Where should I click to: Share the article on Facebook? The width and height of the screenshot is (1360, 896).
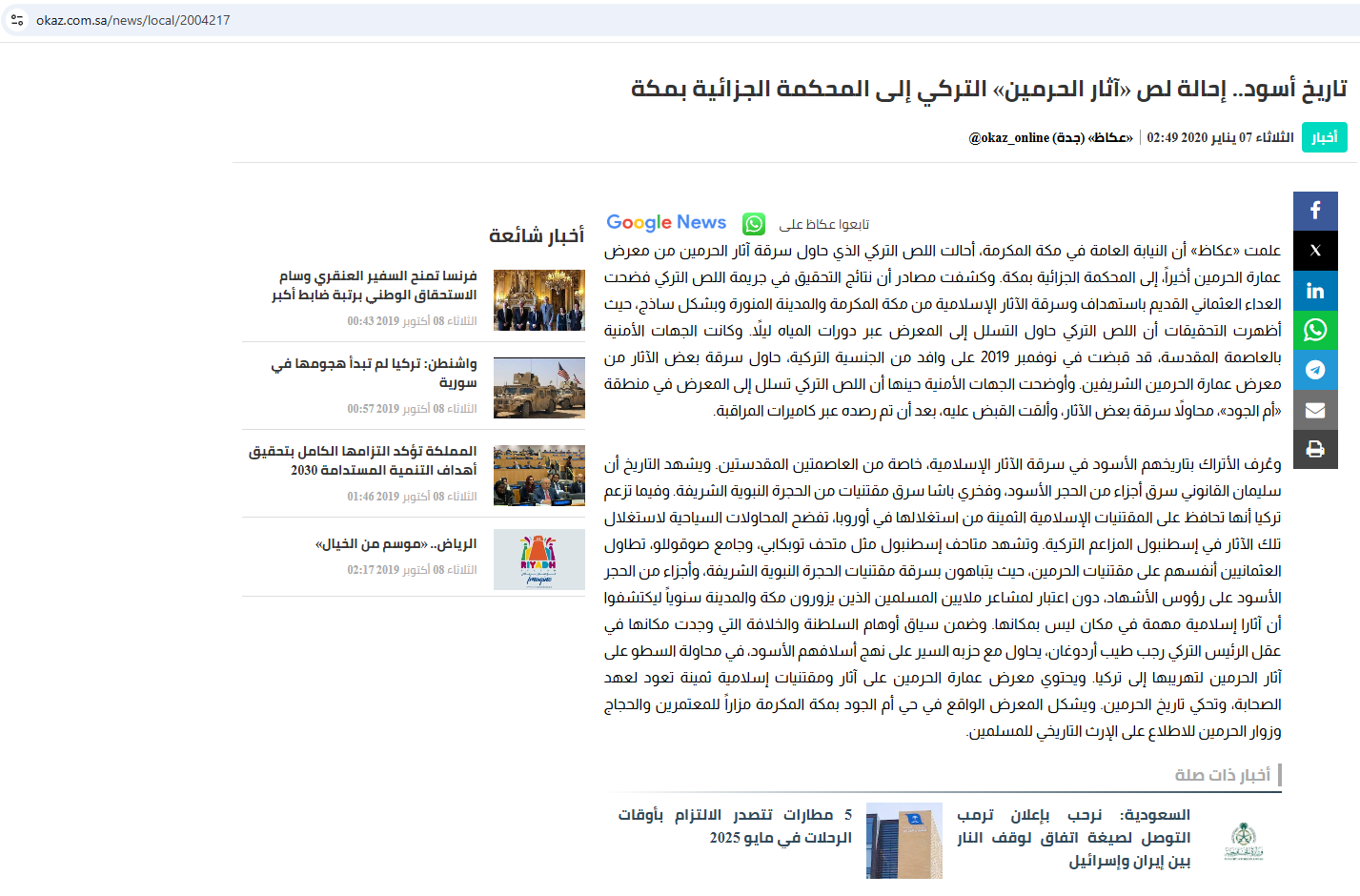[x=1315, y=211]
